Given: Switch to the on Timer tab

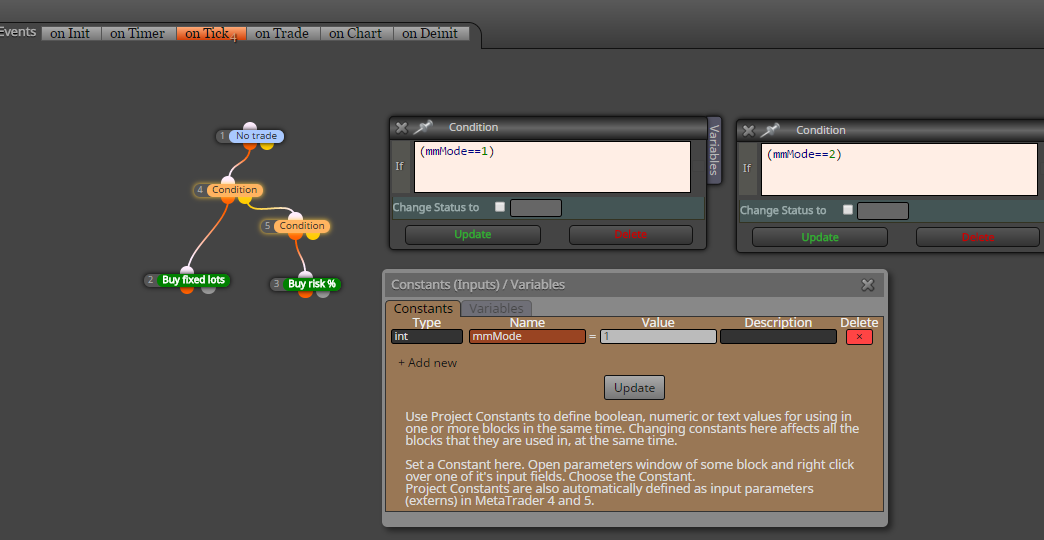Looking at the screenshot, I should 138,33.
